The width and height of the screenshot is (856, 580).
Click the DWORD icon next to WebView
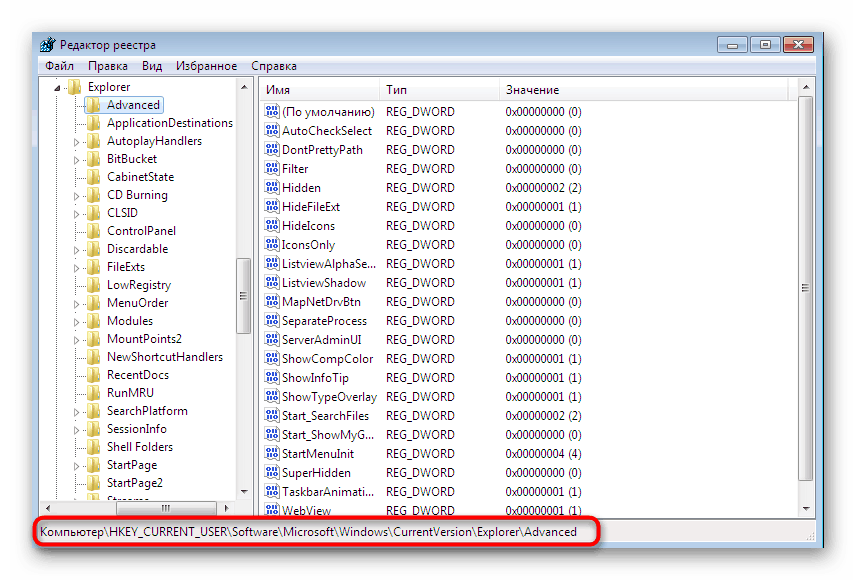[272, 510]
